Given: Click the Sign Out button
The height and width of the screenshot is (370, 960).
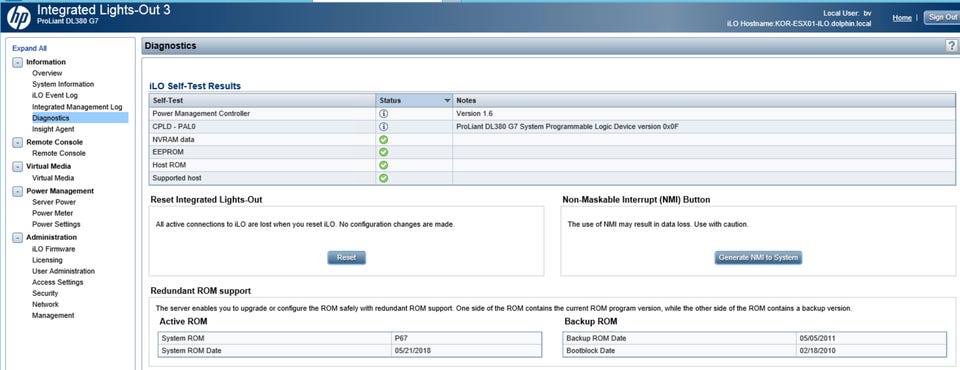Looking at the screenshot, I should point(942,17).
